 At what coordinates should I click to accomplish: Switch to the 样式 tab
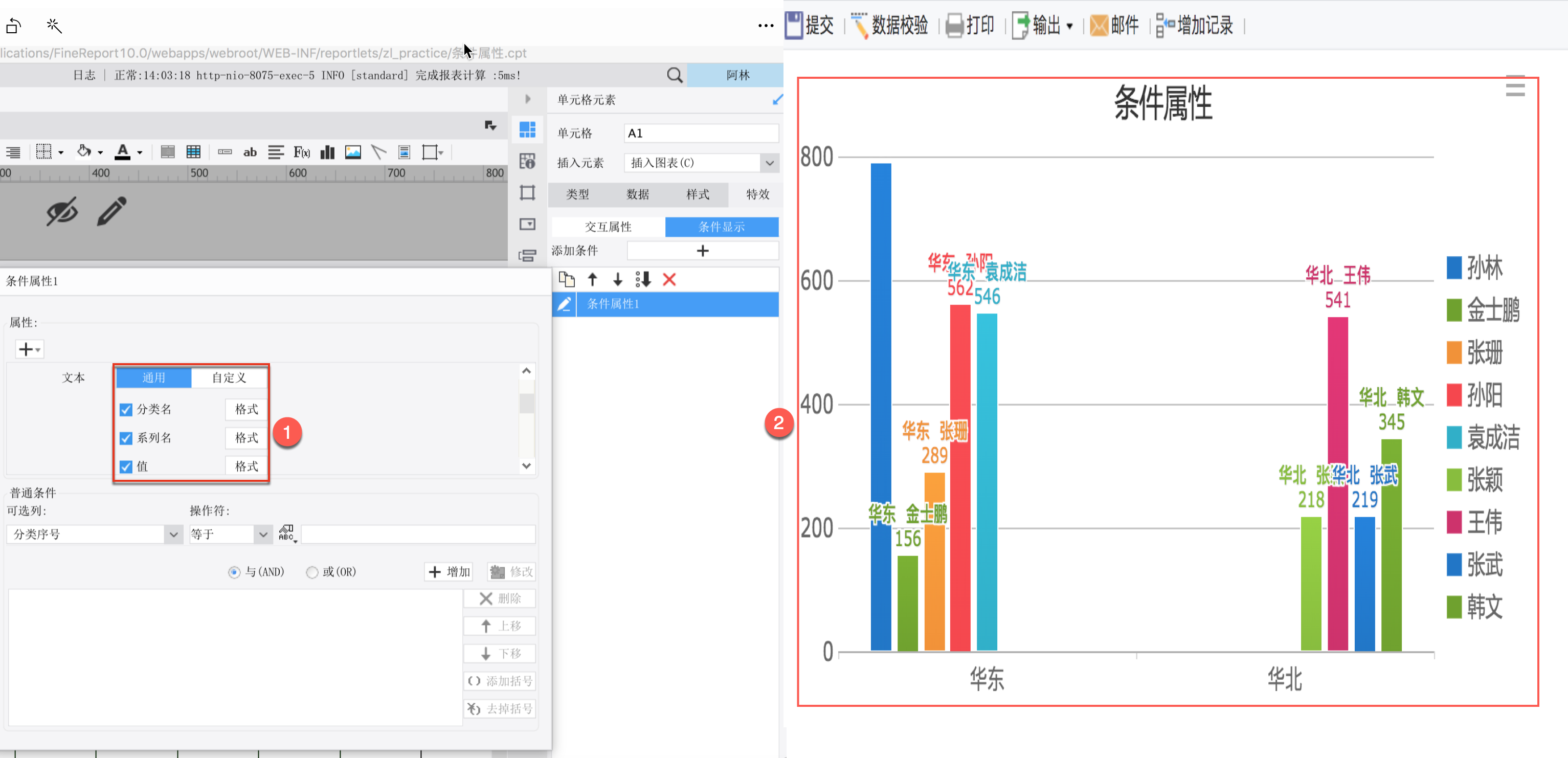pyautogui.click(x=698, y=194)
